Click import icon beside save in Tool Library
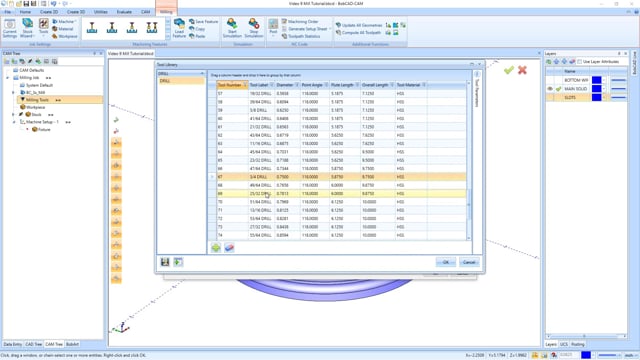This screenshot has width=640, height=360. (178, 262)
